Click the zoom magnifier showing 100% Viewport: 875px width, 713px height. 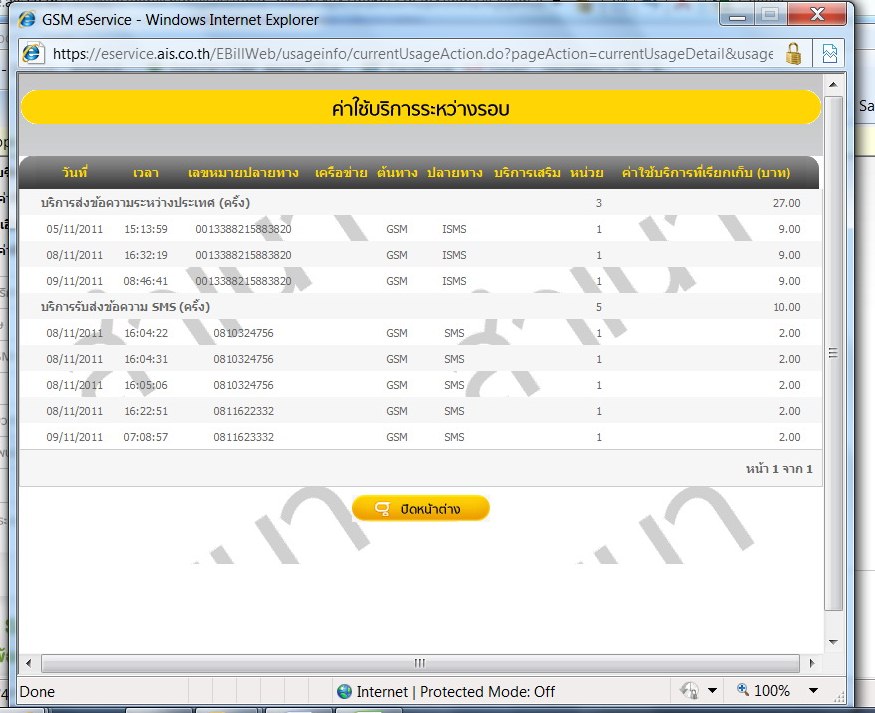click(x=743, y=690)
